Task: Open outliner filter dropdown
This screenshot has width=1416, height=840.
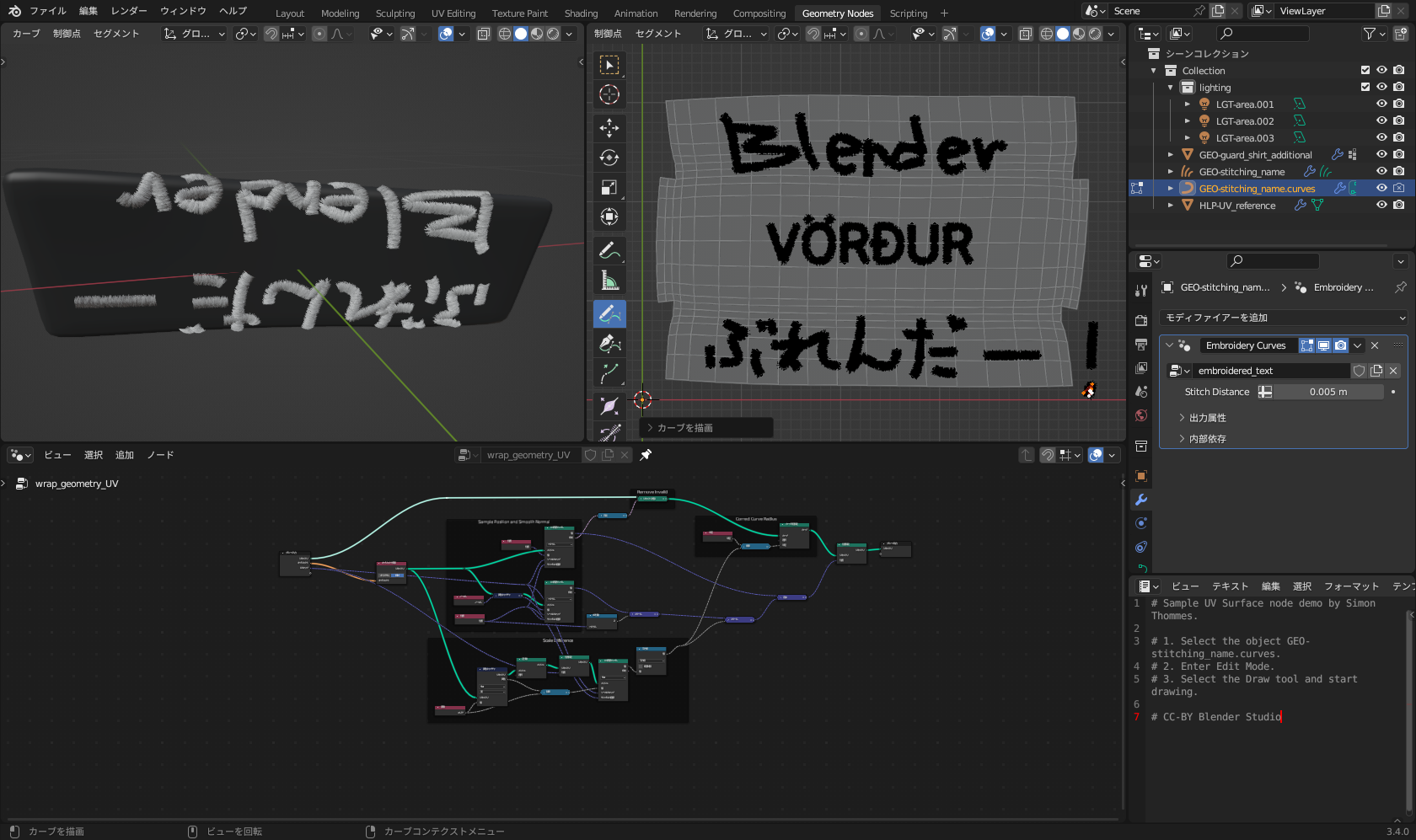Action: click(x=1374, y=34)
